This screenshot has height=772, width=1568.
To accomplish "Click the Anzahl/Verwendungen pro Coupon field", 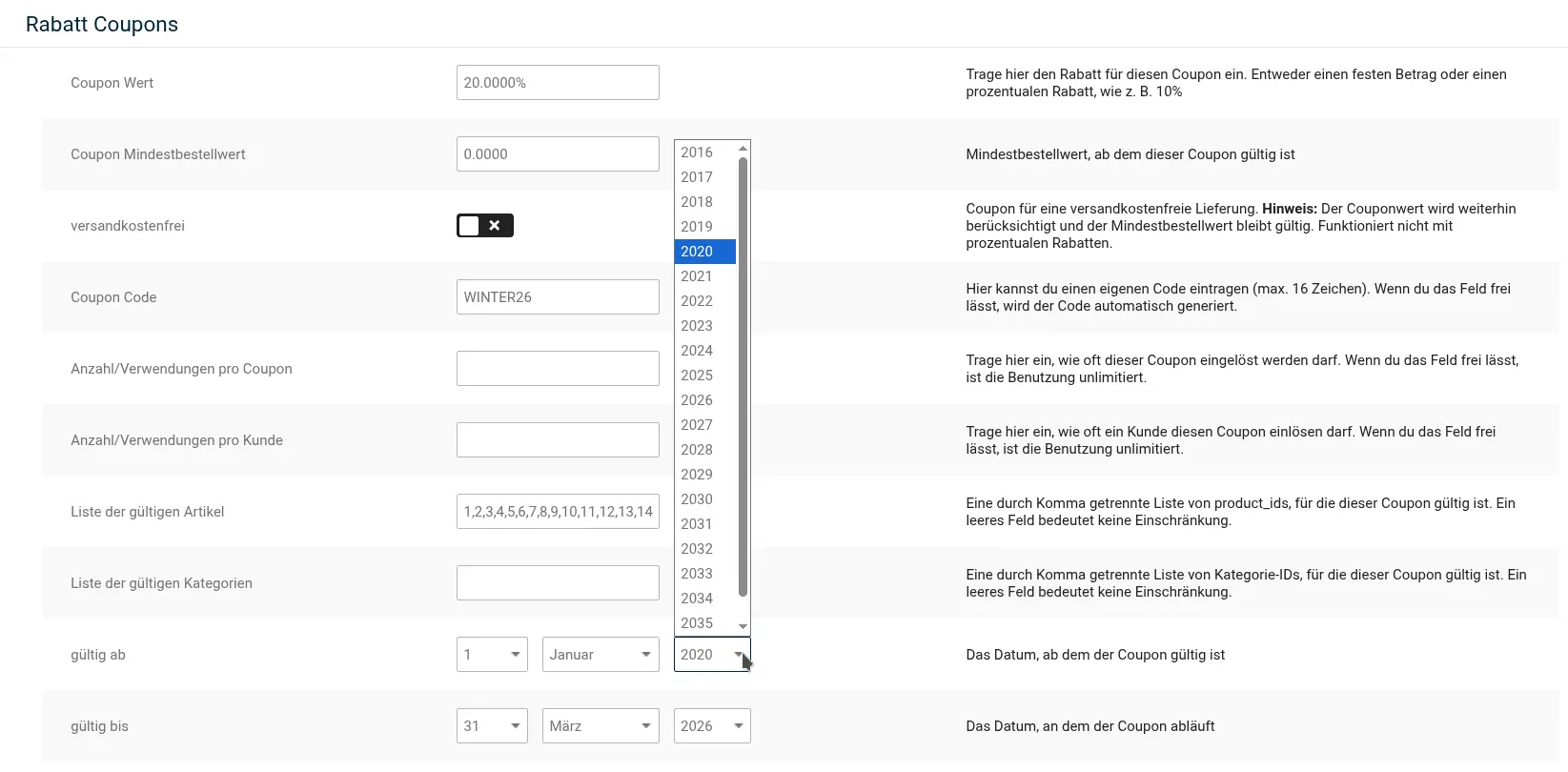I will point(558,369).
